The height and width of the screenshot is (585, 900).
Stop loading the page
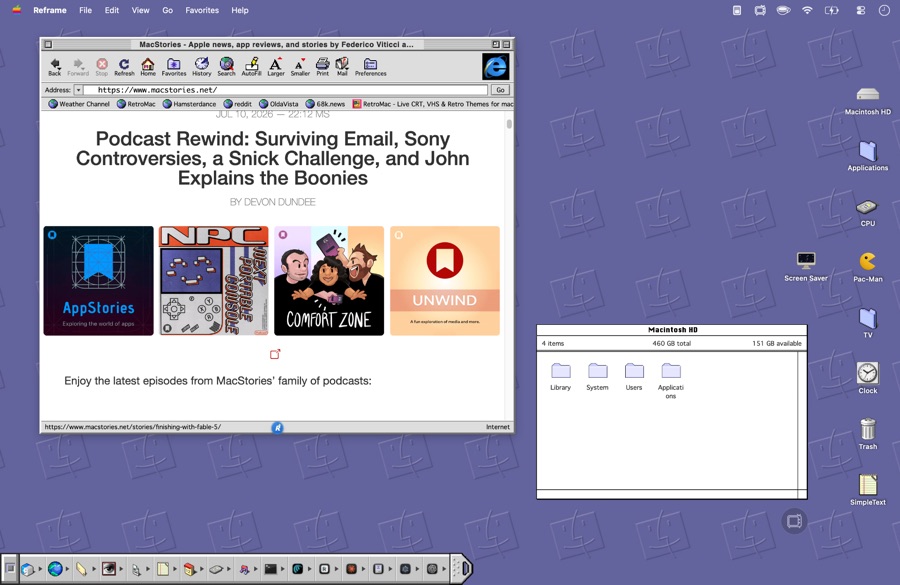click(102, 67)
